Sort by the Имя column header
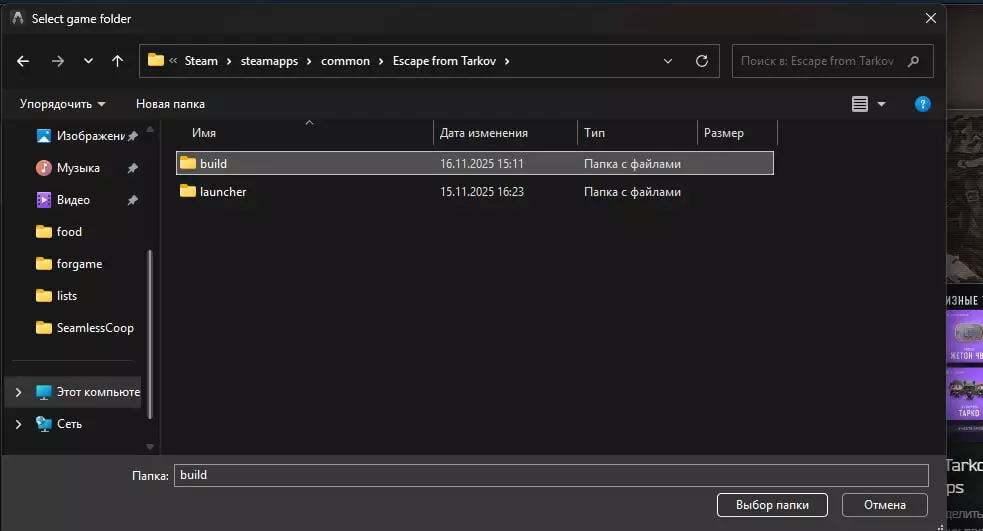 click(x=204, y=133)
